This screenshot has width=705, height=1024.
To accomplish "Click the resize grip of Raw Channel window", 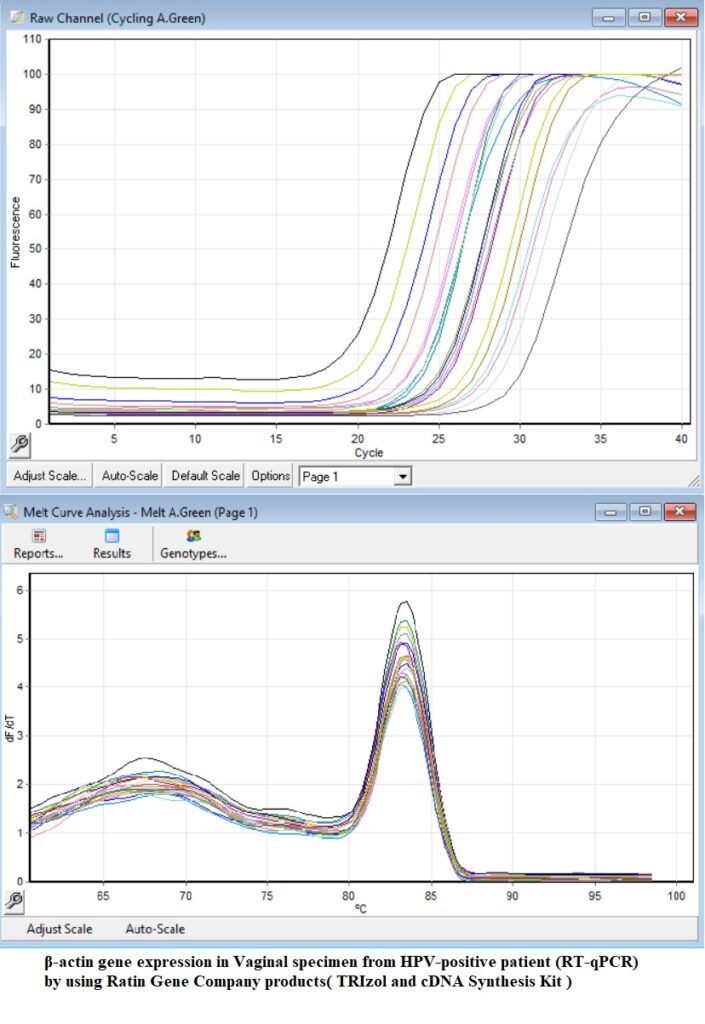I will [x=693, y=481].
